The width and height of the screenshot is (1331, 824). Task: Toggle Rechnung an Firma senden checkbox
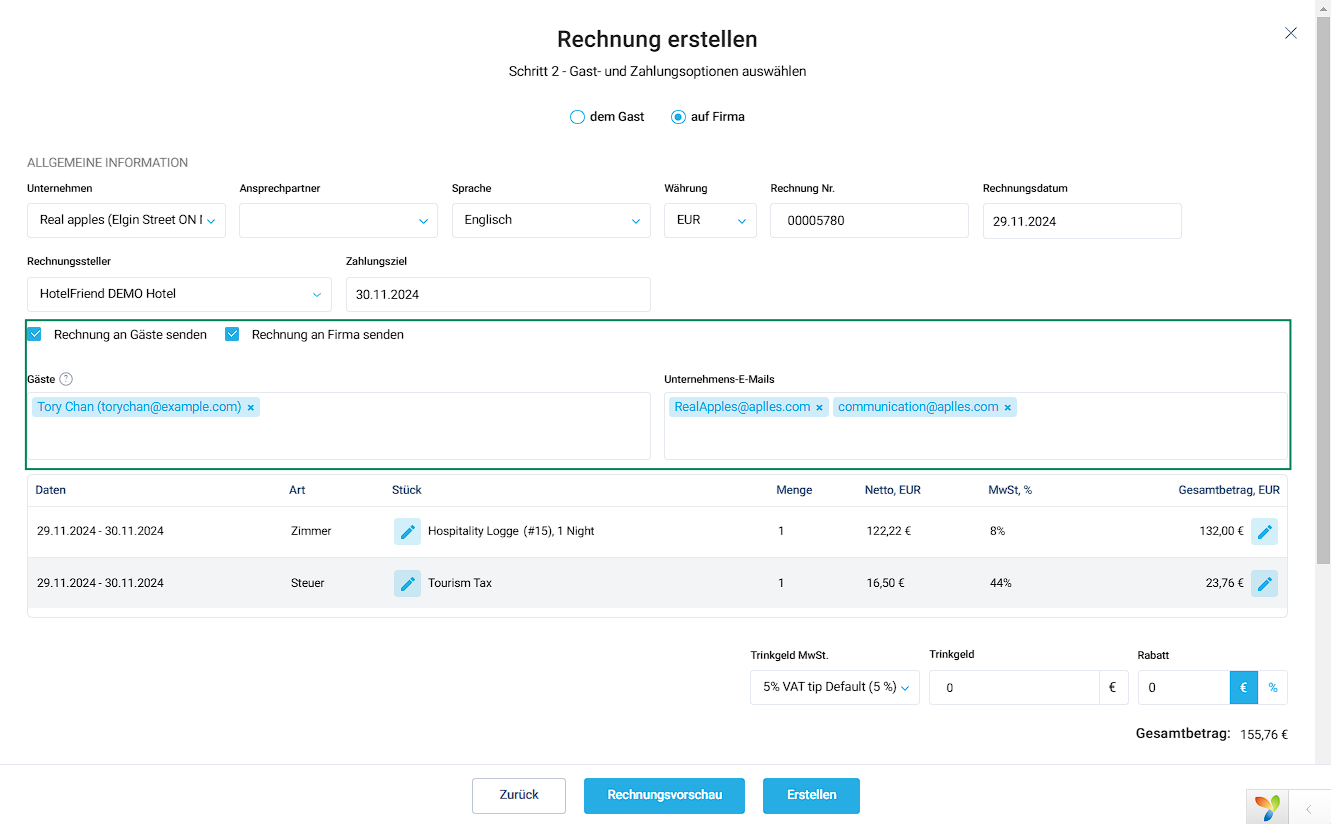(x=232, y=334)
